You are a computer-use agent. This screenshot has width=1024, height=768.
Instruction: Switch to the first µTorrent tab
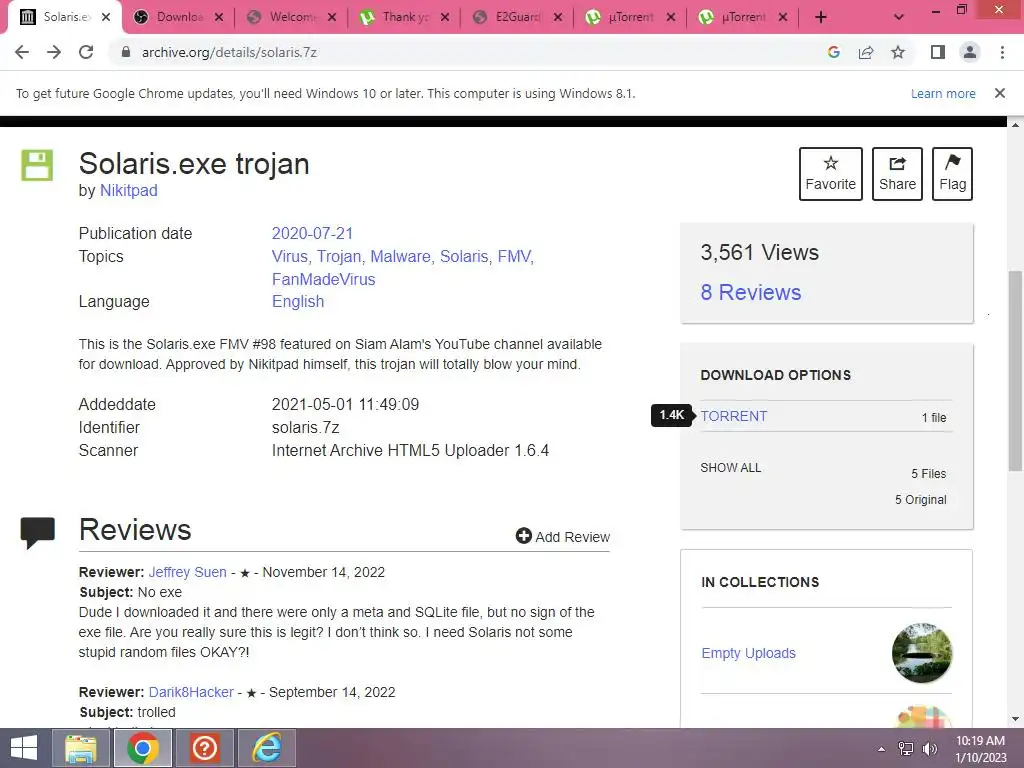point(623,17)
